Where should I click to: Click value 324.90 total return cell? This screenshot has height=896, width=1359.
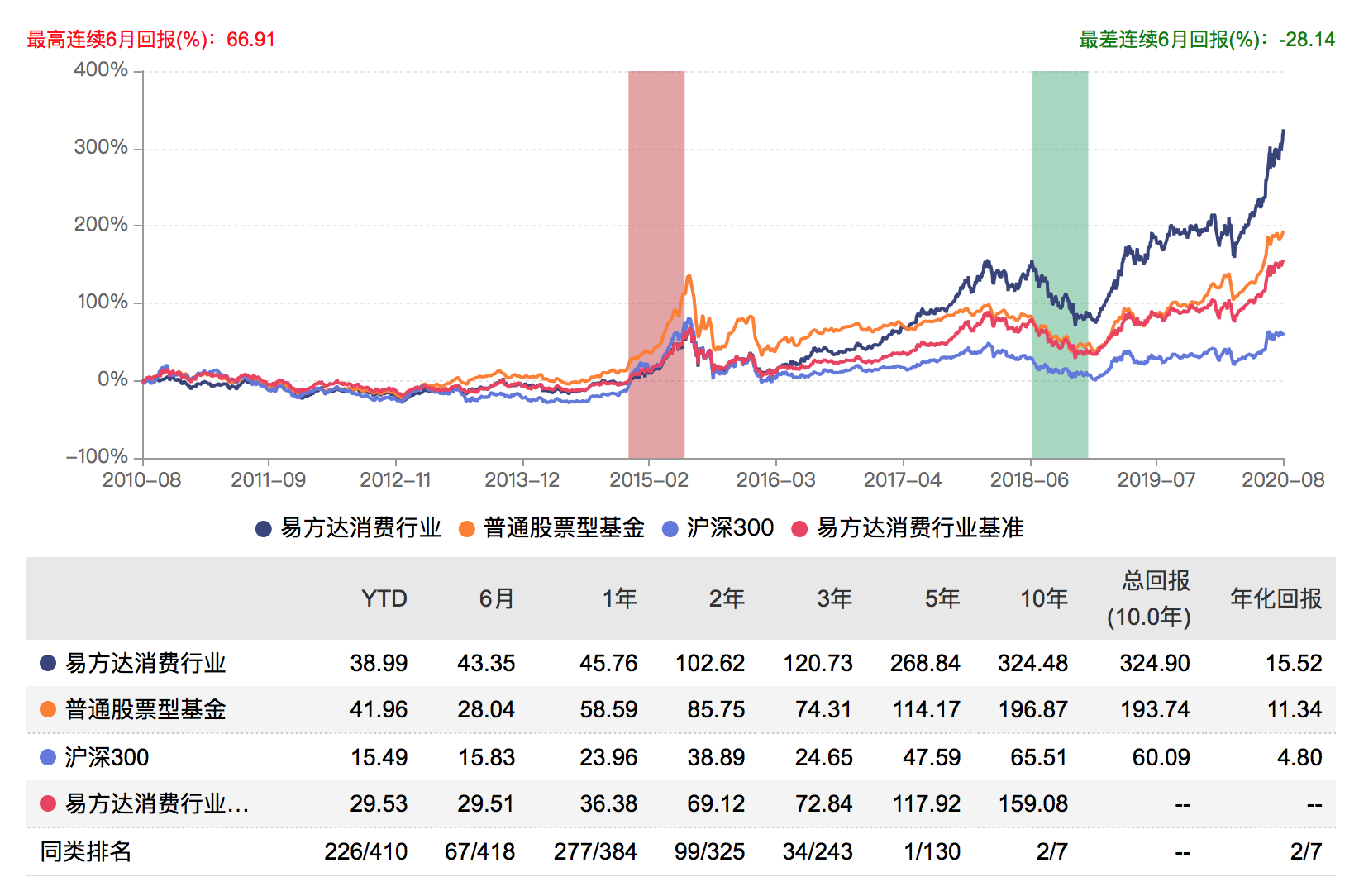[x=1155, y=663]
